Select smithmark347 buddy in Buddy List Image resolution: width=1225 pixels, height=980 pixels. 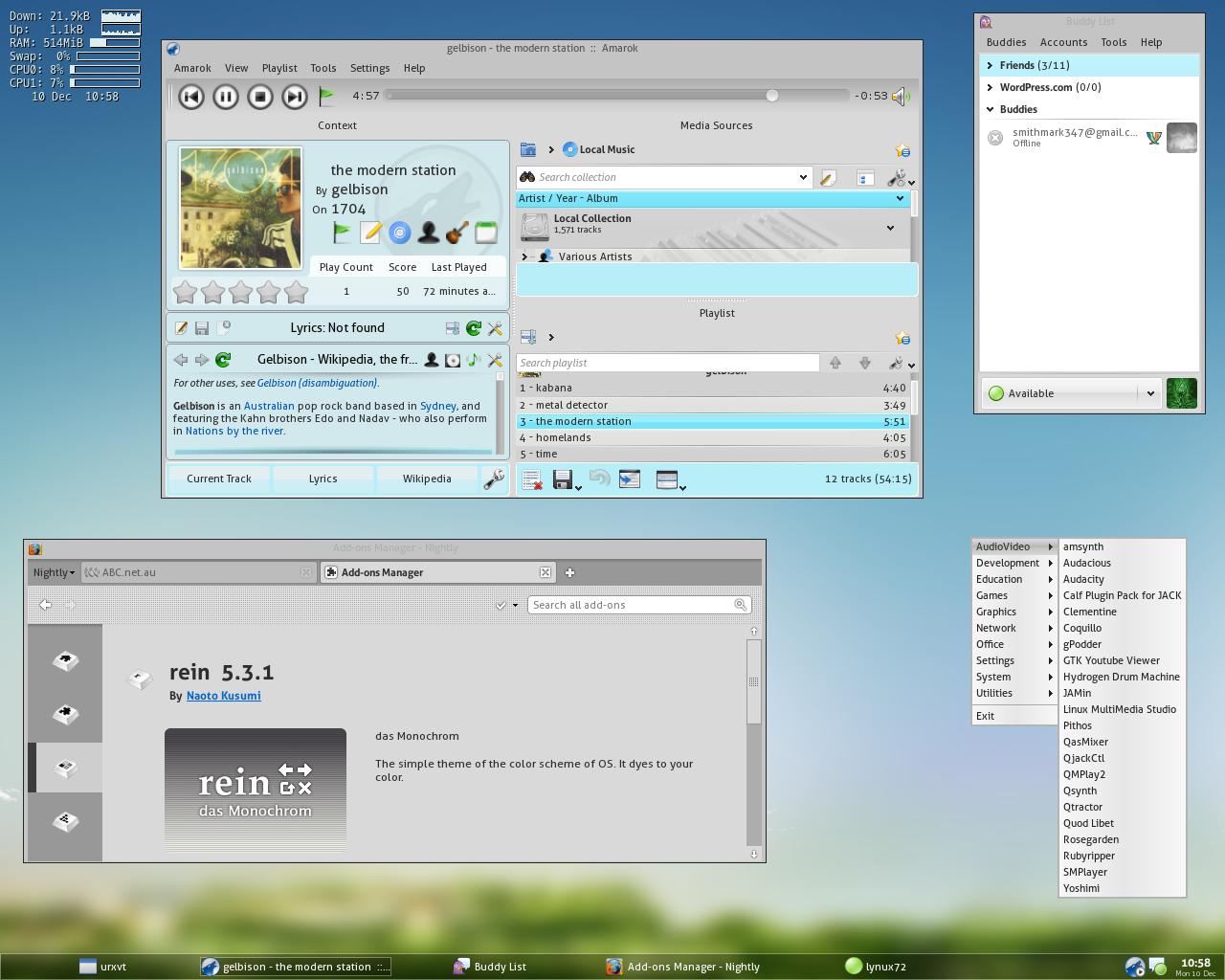pos(1091,138)
